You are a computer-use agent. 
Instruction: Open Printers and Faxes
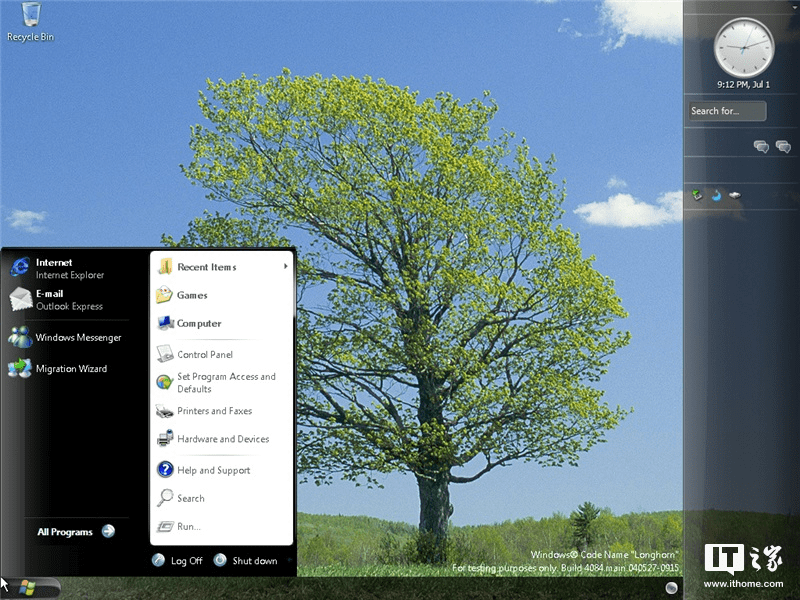[213, 410]
